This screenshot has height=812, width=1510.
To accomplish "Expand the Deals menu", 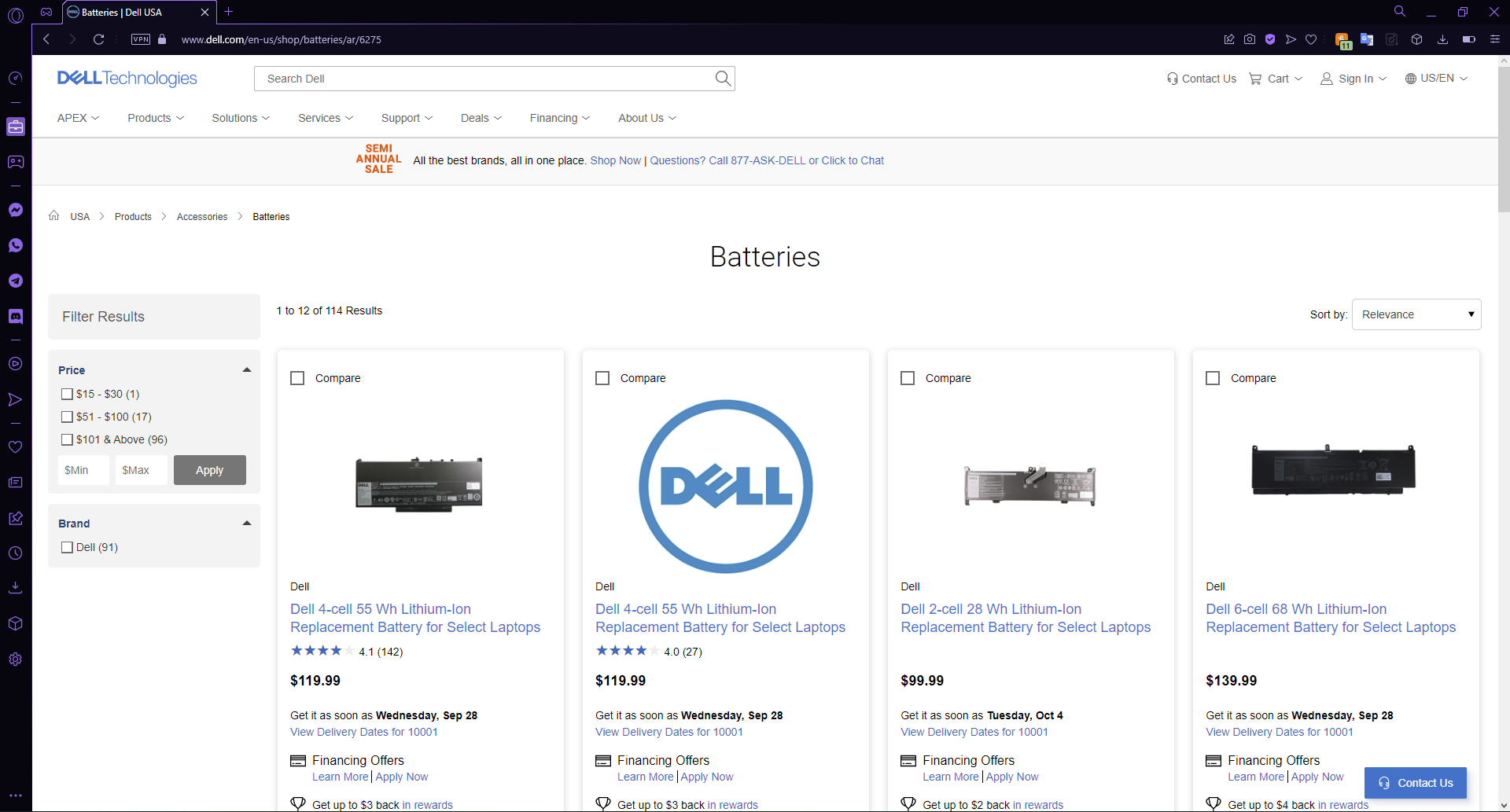I will (x=481, y=118).
